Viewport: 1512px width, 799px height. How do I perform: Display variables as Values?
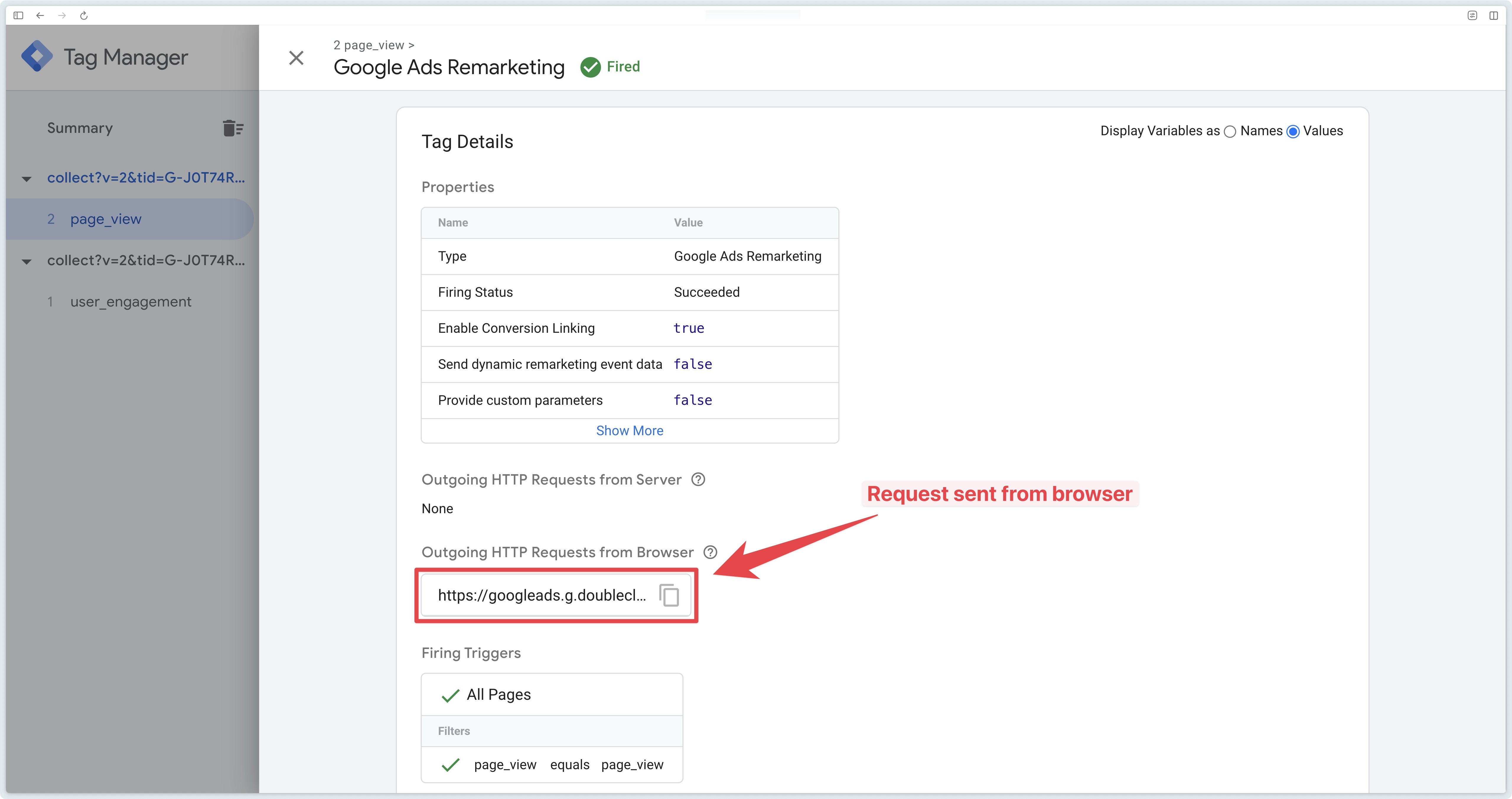pos(1293,131)
